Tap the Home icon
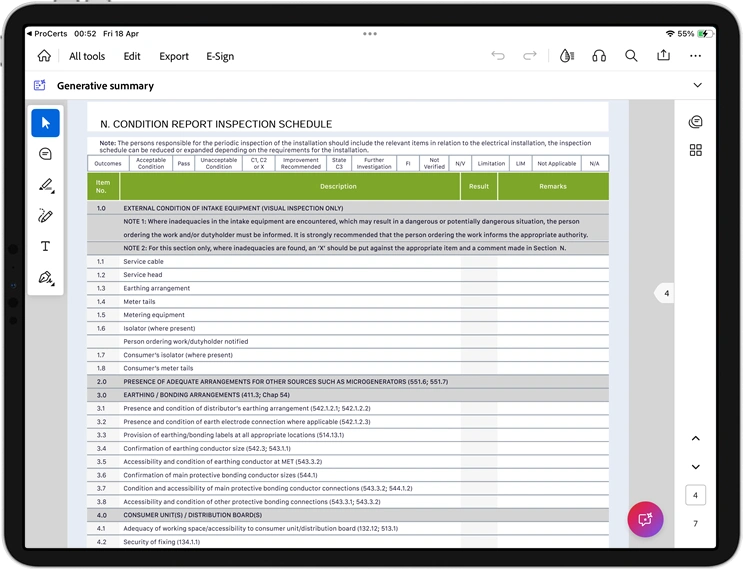Image resolution: width=743 pixels, height=569 pixels. pyautogui.click(x=44, y=56)
